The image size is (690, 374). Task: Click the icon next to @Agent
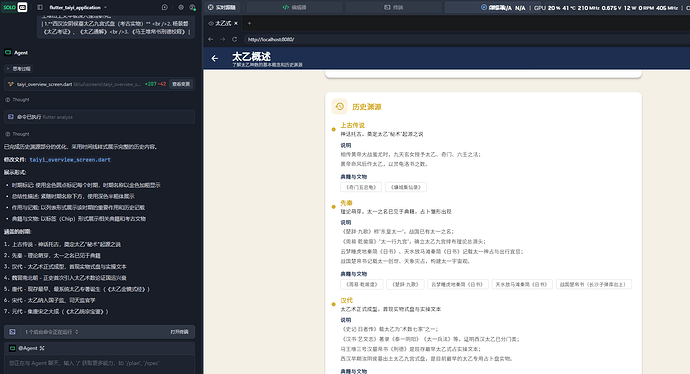point(42,348)
